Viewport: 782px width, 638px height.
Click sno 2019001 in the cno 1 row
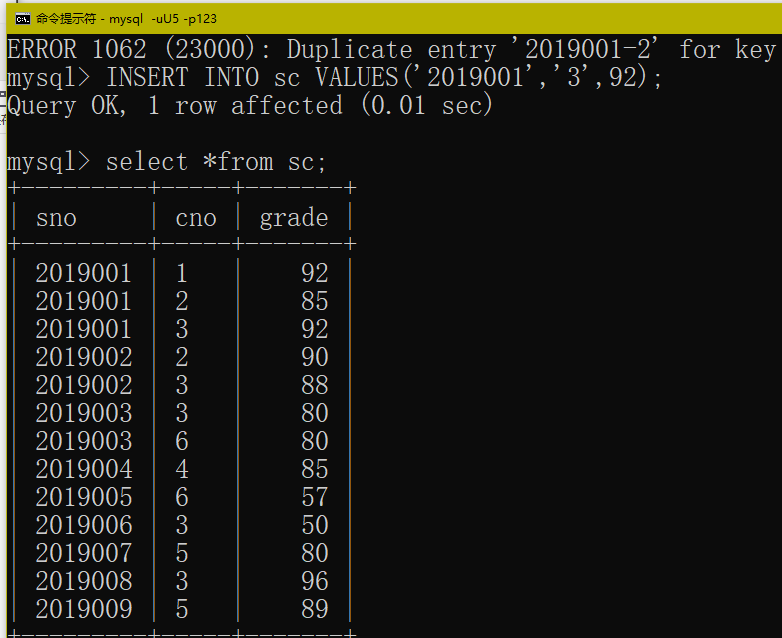click(x=83, y=273)
